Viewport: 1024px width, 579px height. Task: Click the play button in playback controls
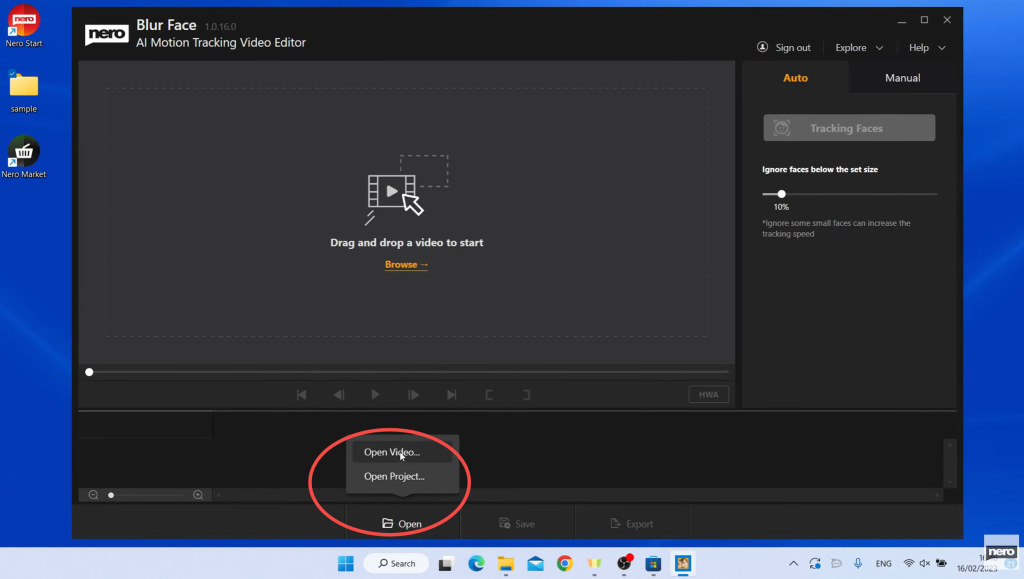[375, 395]
